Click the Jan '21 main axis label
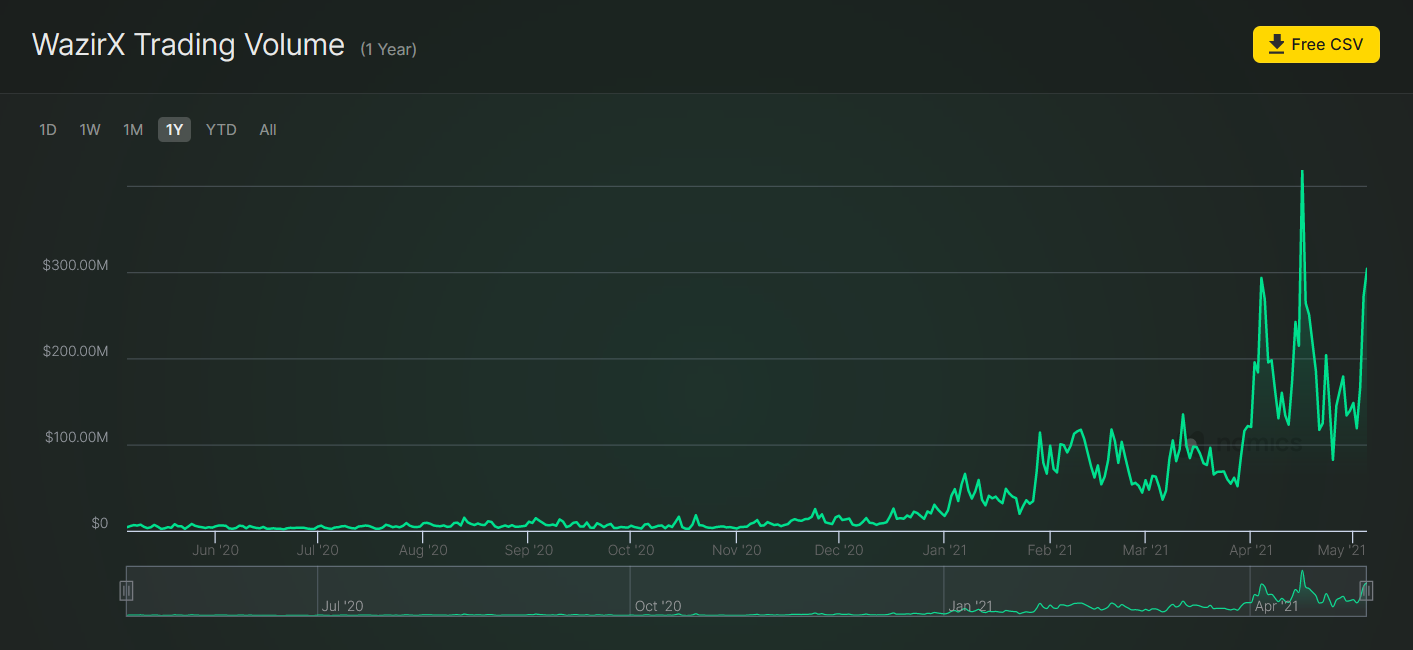Screen dimensions: 1413x650 [944, 550]
